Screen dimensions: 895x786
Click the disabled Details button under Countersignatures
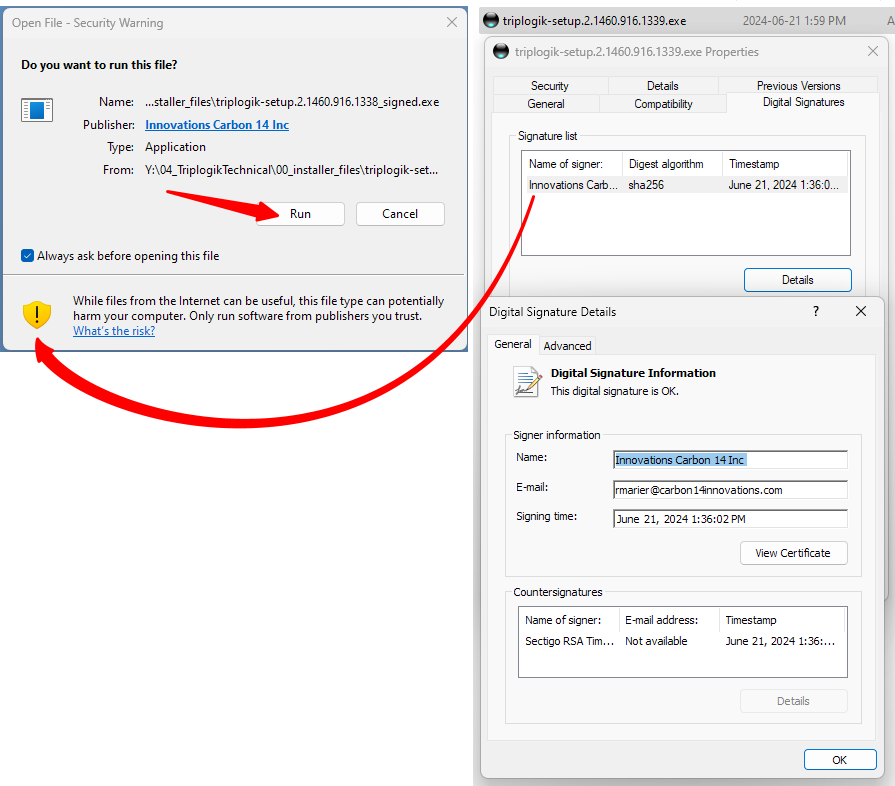(x=793, y=701)
